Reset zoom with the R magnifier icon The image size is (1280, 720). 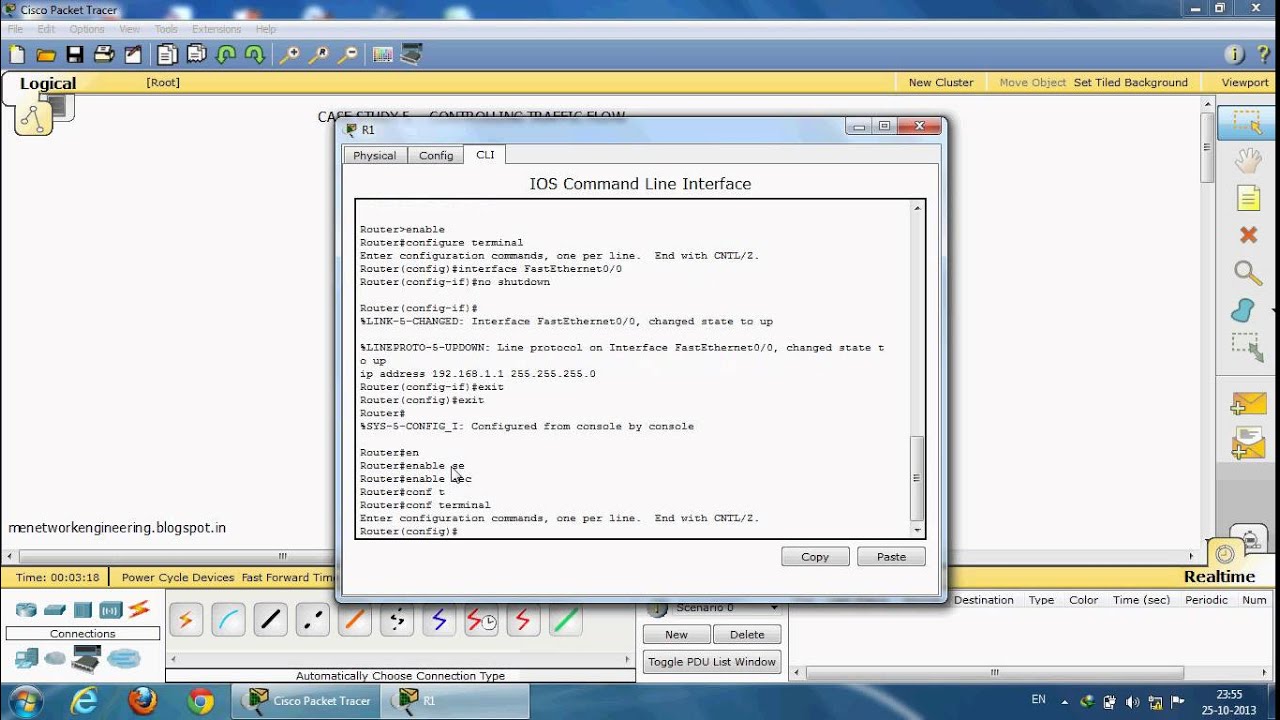(319, 55)
